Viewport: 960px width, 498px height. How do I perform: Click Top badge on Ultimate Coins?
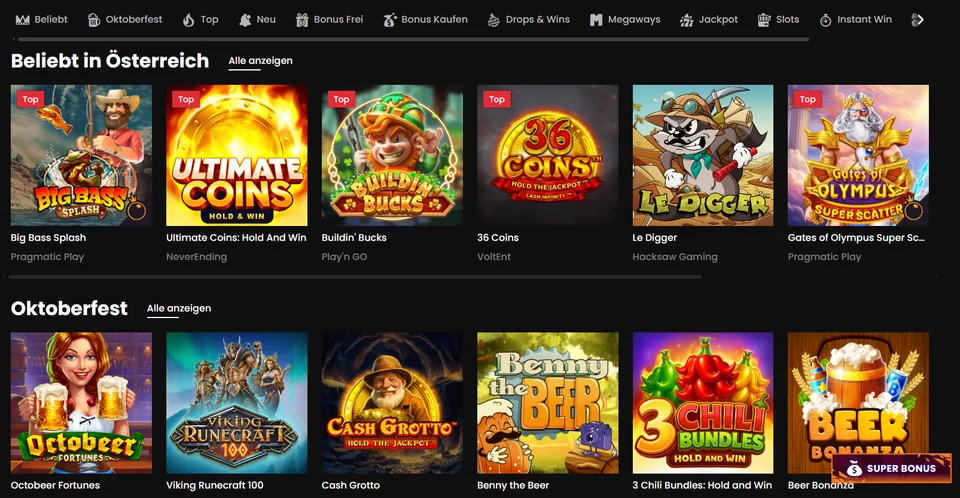click(x=186, y=99)
